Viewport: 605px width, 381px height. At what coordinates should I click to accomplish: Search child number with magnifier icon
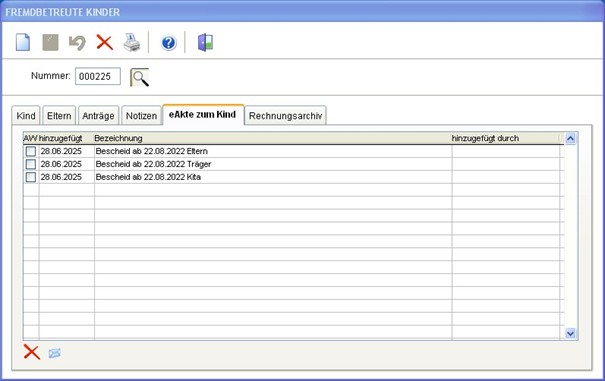[140, 78]
